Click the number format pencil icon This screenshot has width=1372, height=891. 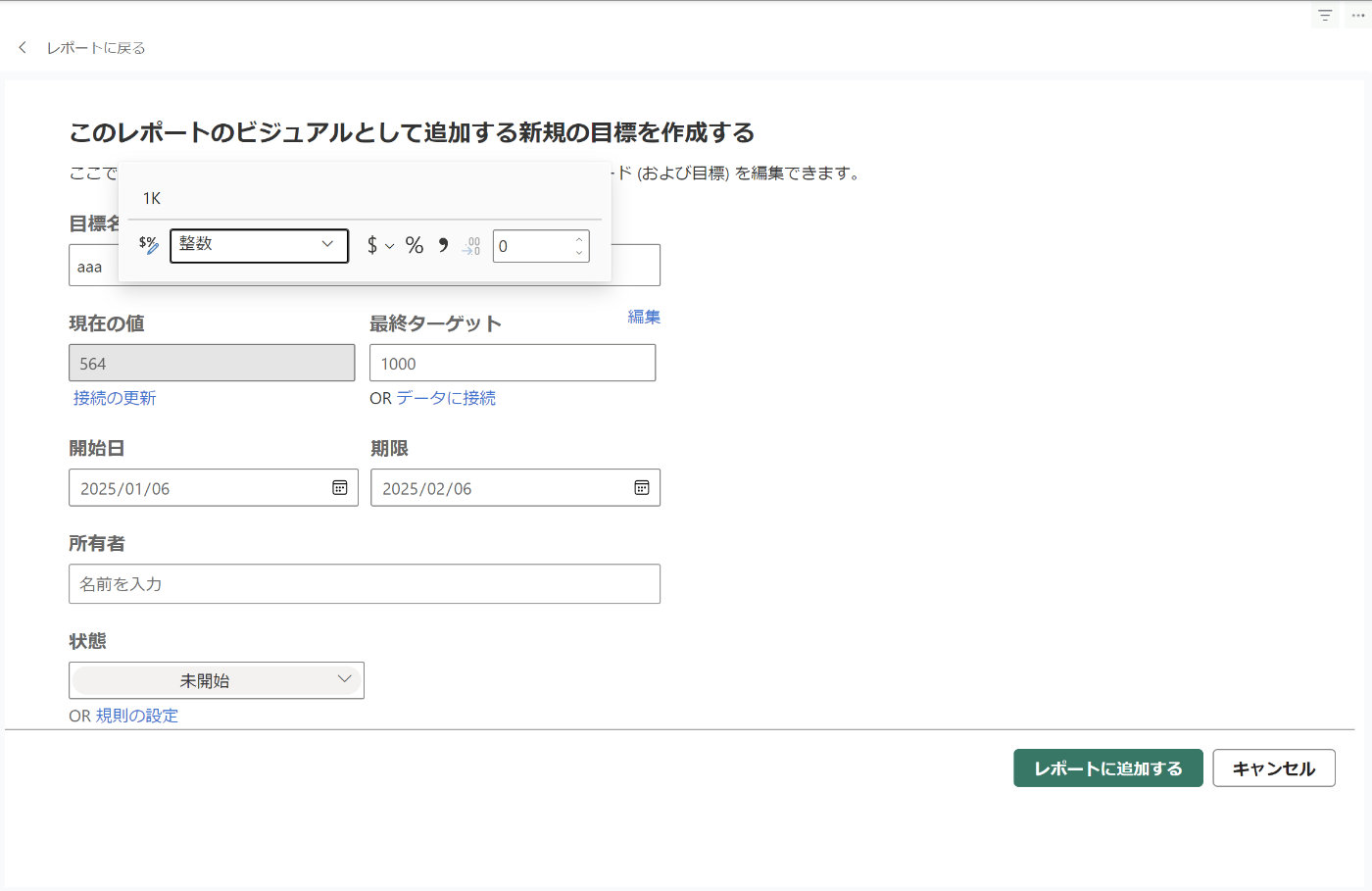149,245
